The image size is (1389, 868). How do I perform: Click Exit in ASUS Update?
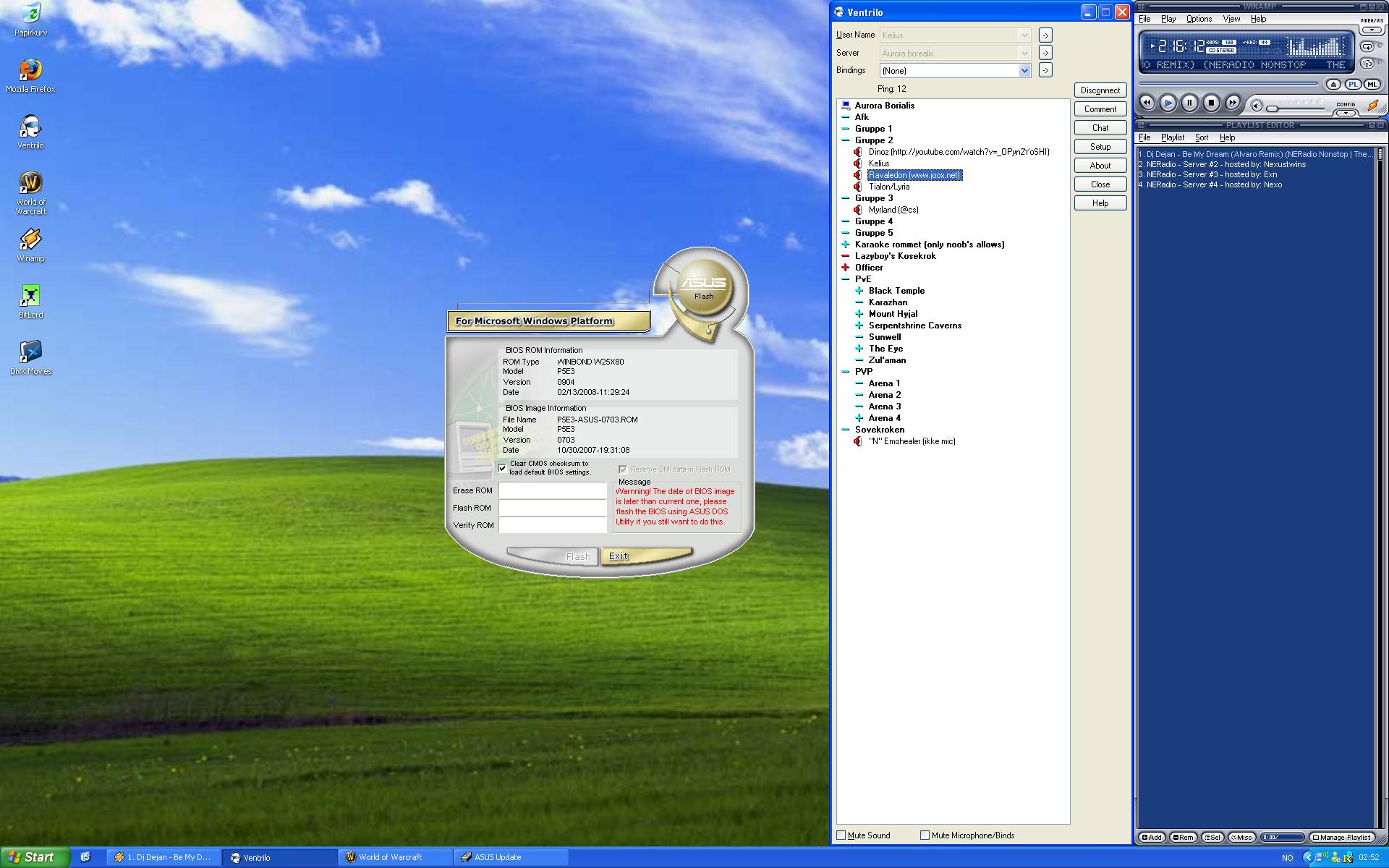[645, 556]
